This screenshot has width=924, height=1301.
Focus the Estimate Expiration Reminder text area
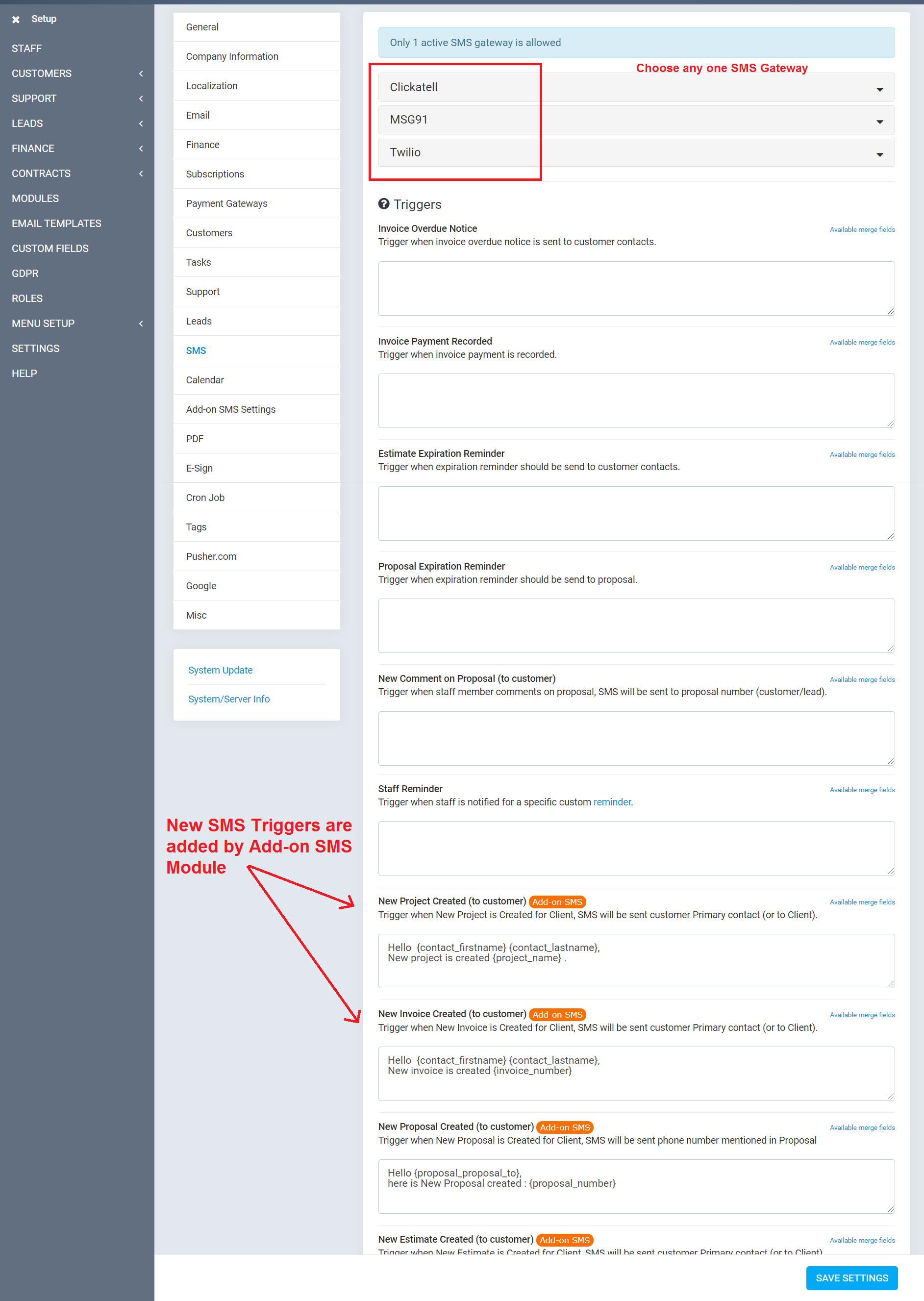636,513
